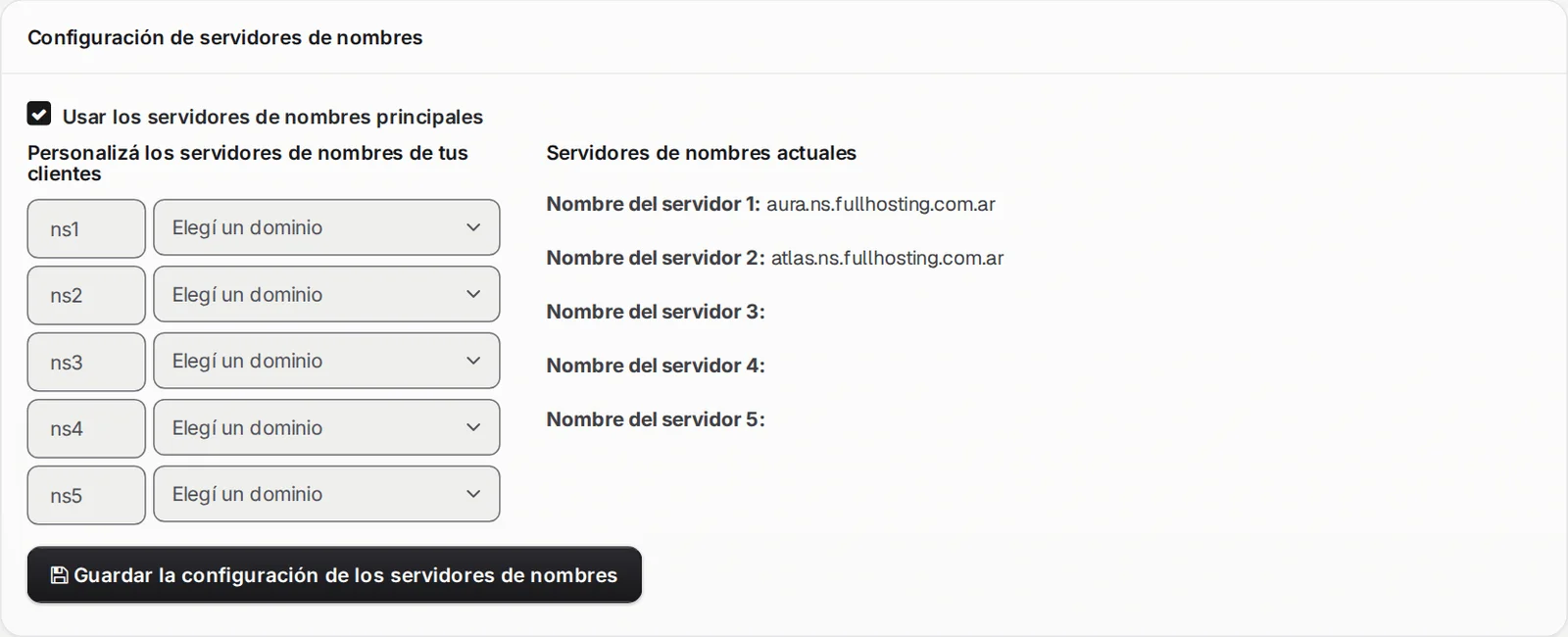Image resolution: width=1568 pixels, height=637 pixels.
Task: Click Configuración de servidores de nombres heading
Action: [225, 37]
